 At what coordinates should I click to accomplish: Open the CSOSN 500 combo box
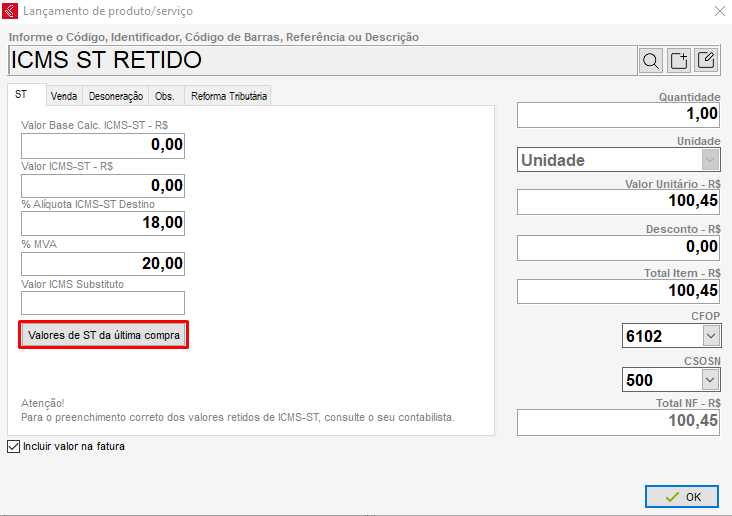pyautogui.click(x=710, y=379)
